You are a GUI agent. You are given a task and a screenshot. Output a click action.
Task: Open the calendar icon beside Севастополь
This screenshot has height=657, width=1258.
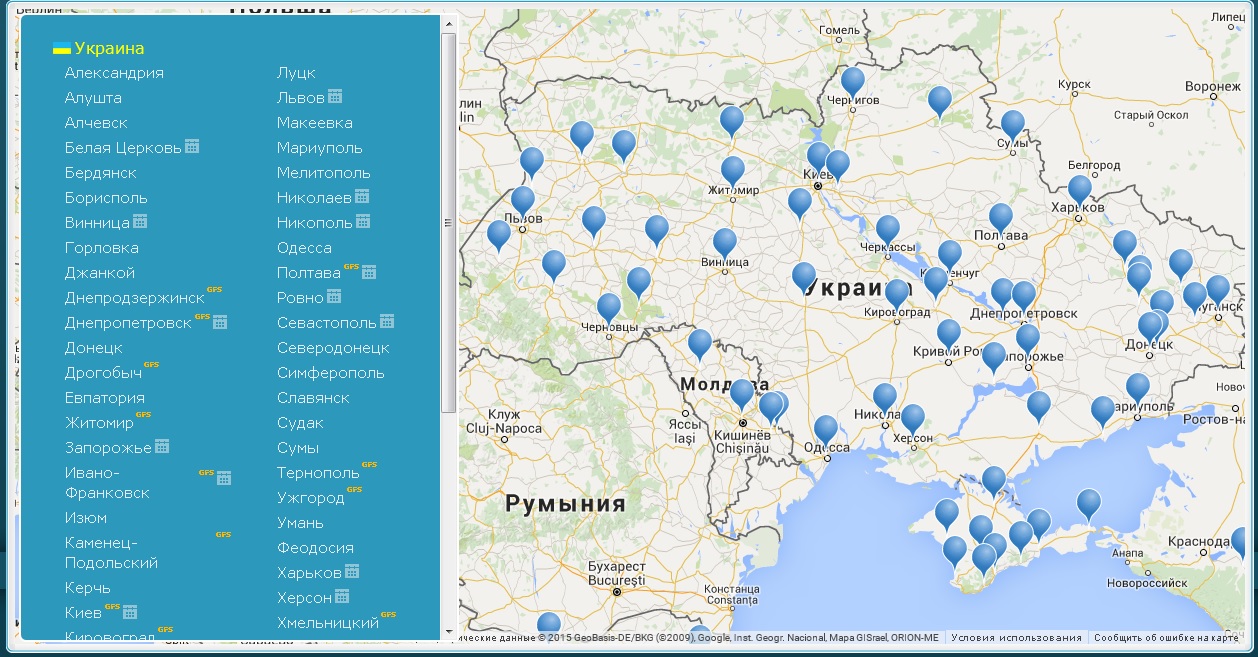coord(387,322)
